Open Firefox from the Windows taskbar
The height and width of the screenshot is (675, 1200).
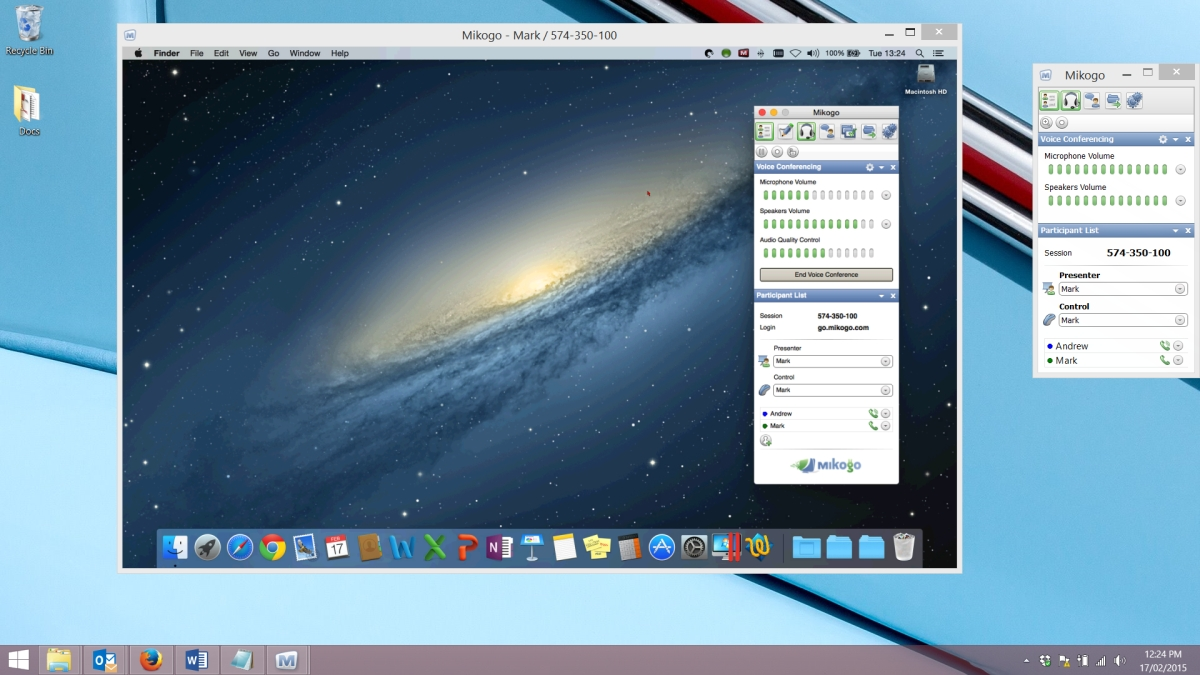[x=151, y=660]
